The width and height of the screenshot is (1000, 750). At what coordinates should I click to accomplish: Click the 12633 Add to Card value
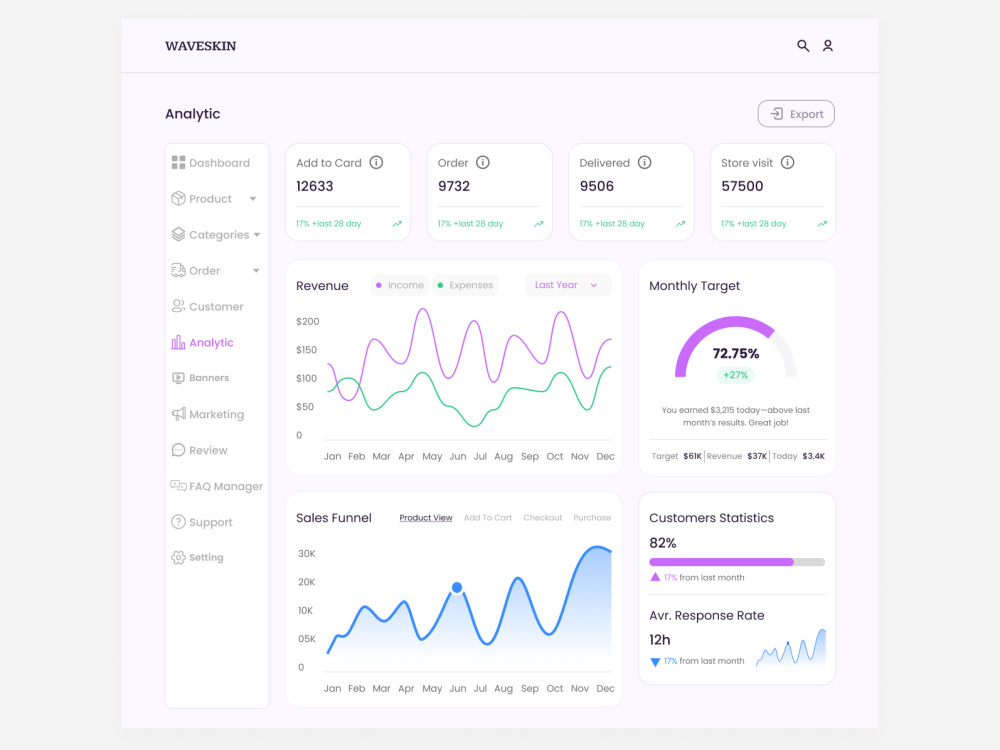click(x=314, y=186)
